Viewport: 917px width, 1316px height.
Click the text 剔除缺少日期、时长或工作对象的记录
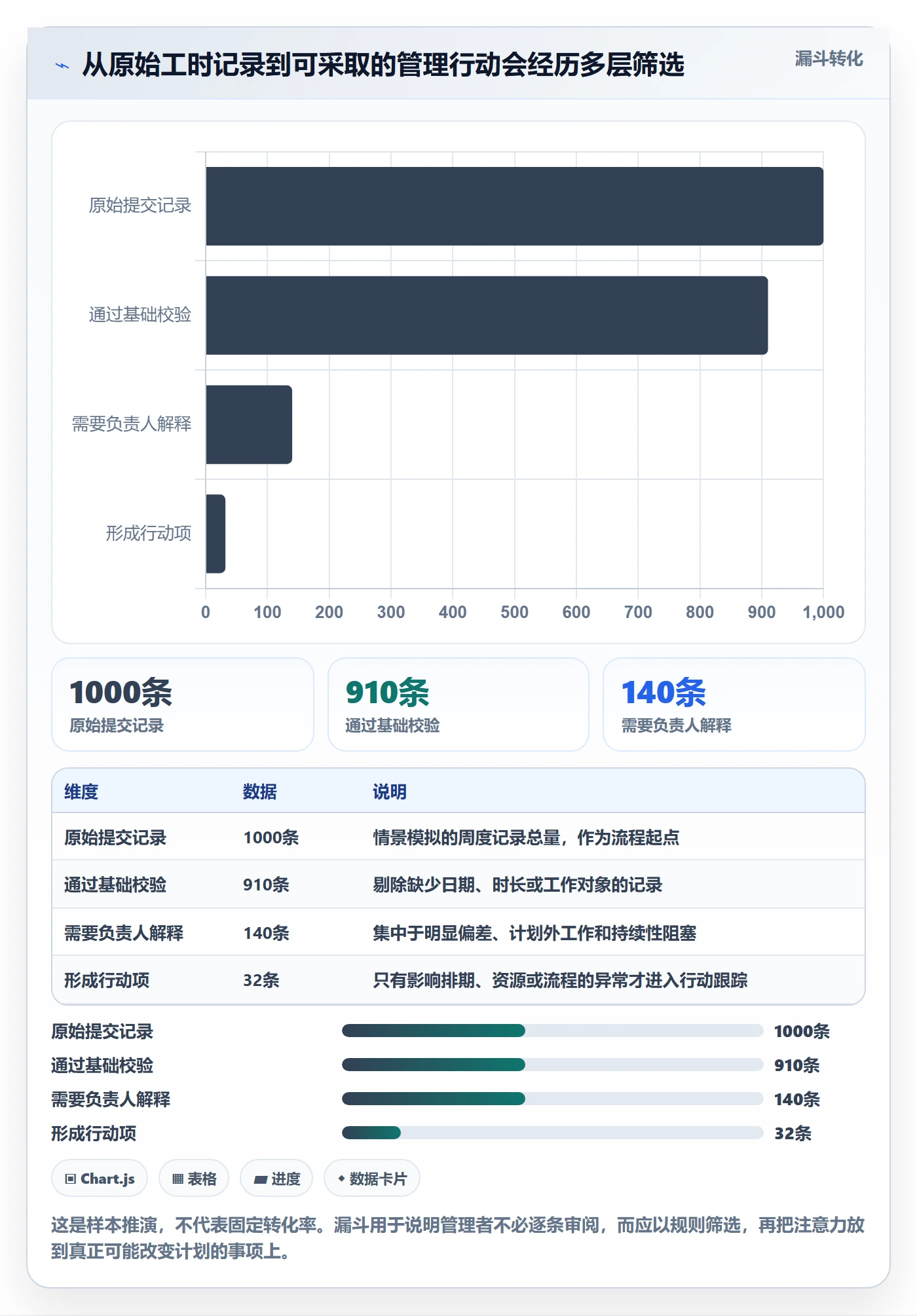click(517, 885)
